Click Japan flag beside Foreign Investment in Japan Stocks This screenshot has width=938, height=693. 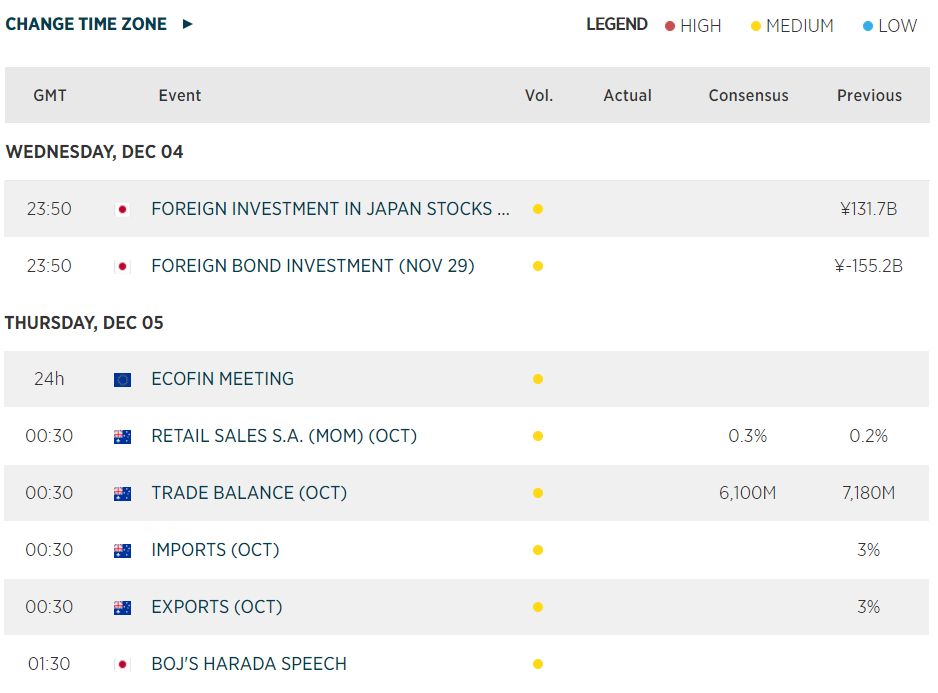pos(122,209)
